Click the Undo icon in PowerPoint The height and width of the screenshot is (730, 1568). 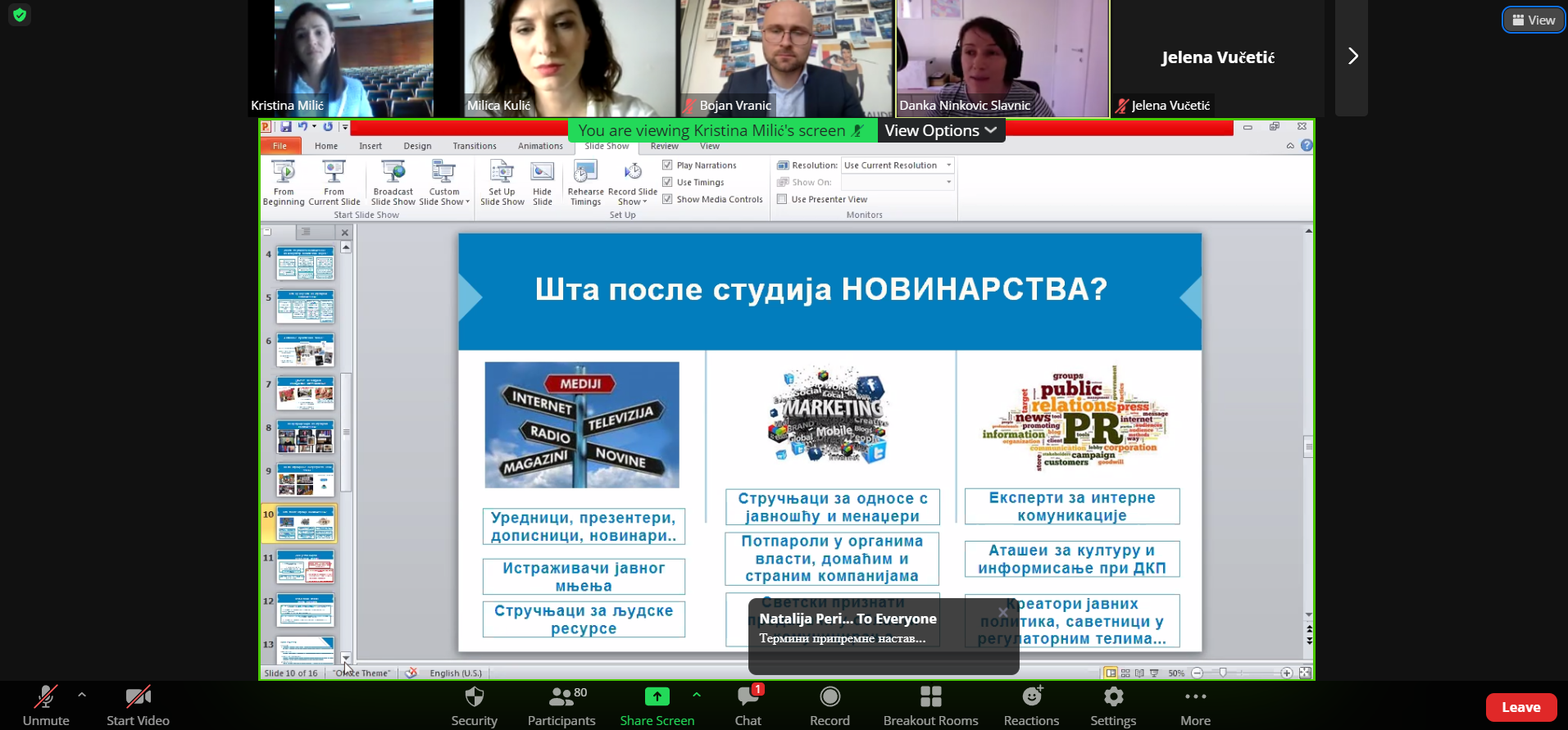302,127
